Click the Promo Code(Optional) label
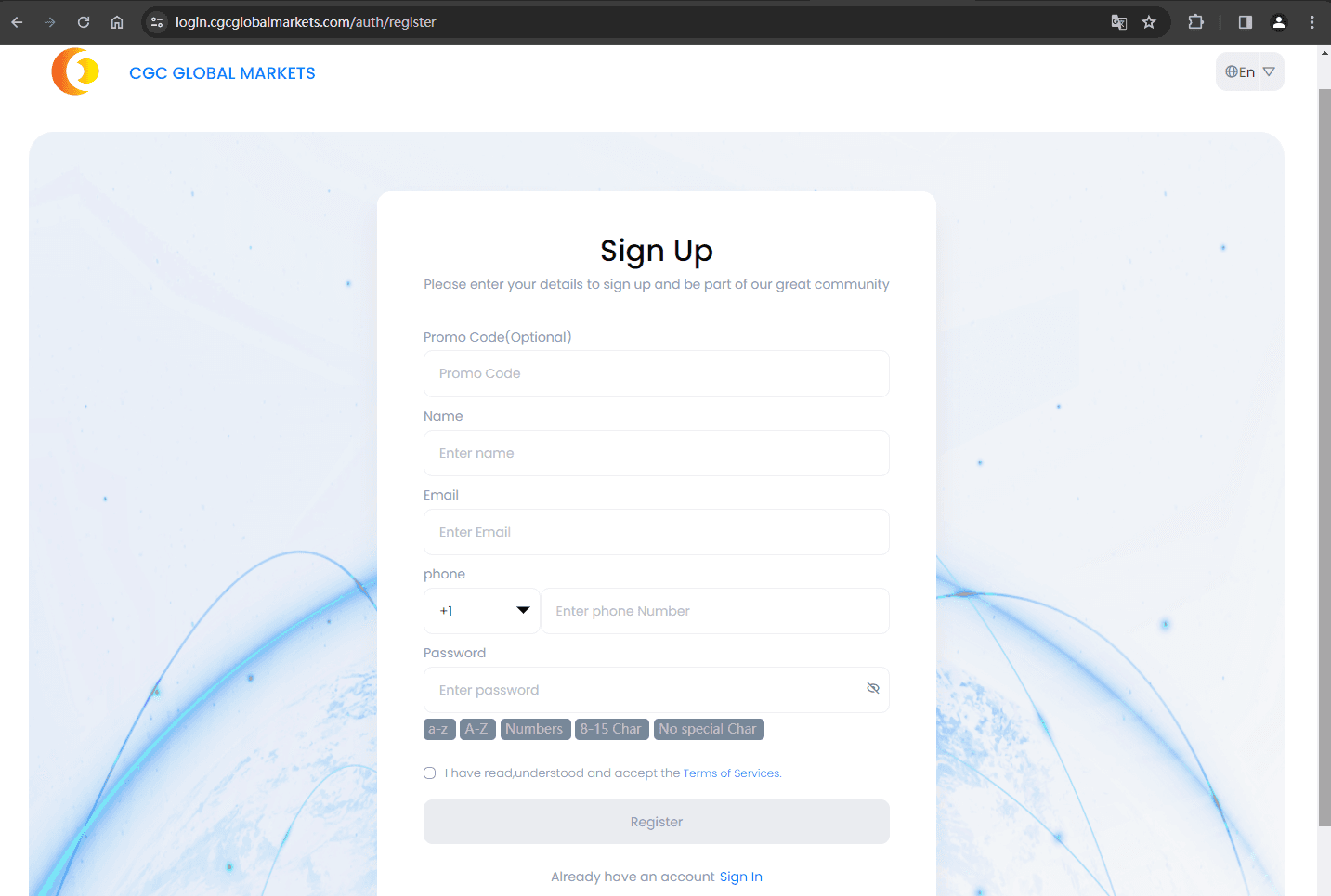 coord(498,337)
